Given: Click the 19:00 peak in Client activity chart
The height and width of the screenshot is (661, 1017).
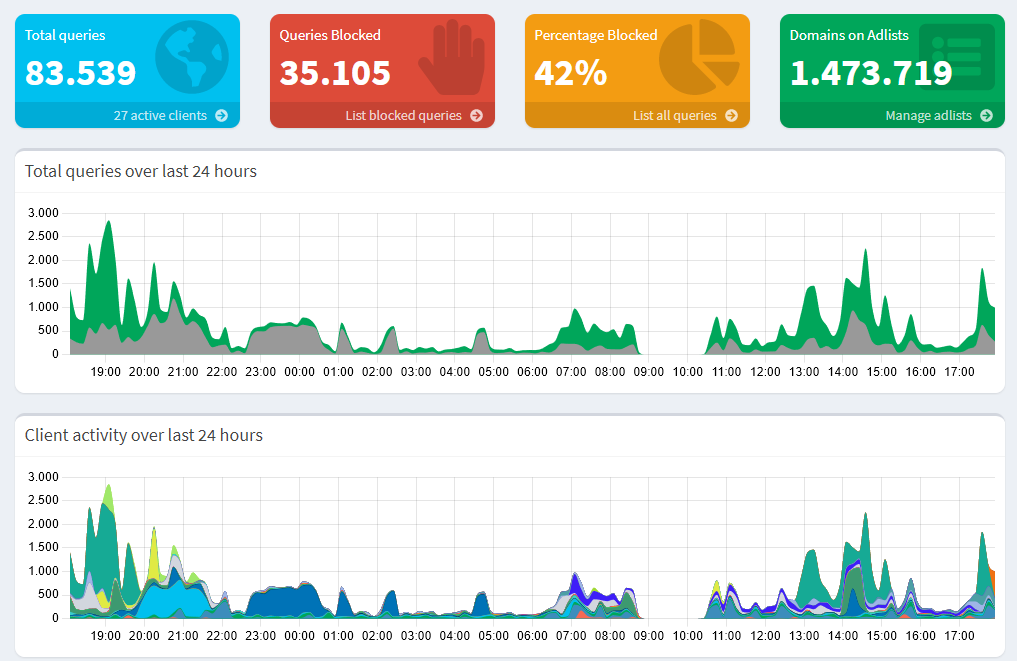Looking at the screenshot, I should point(108,487).
